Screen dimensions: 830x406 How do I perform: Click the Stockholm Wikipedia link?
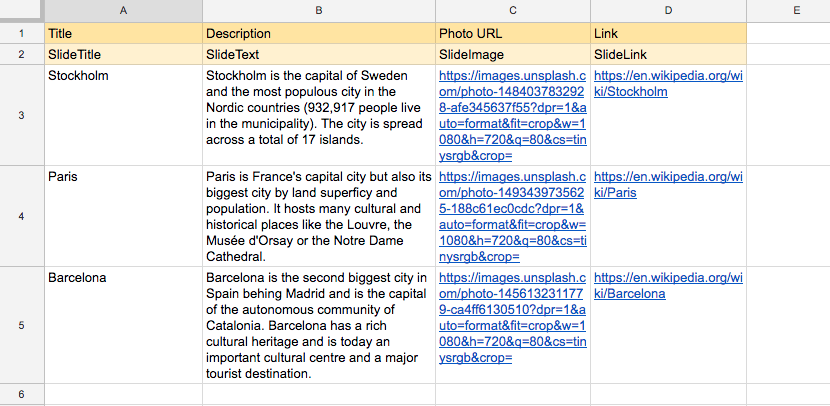667,84
